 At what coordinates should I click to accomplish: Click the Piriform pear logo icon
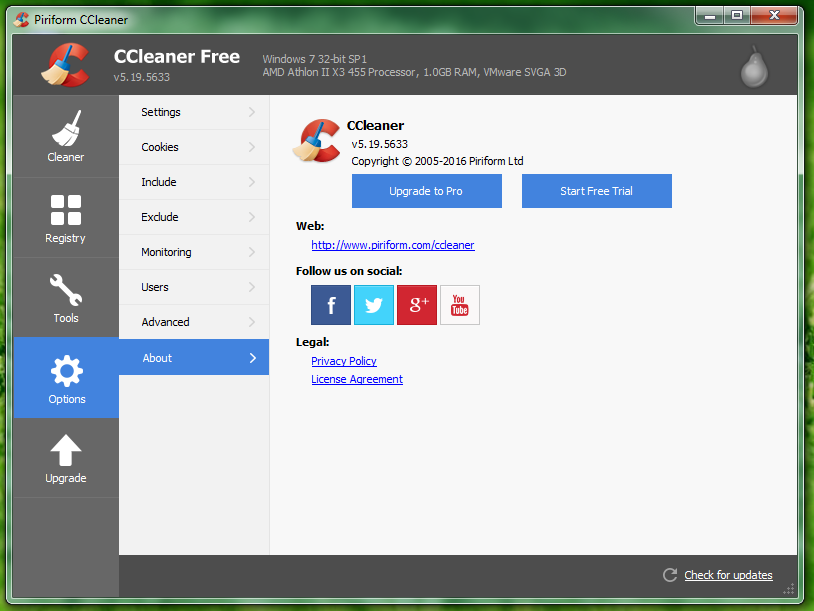(753, 67)
